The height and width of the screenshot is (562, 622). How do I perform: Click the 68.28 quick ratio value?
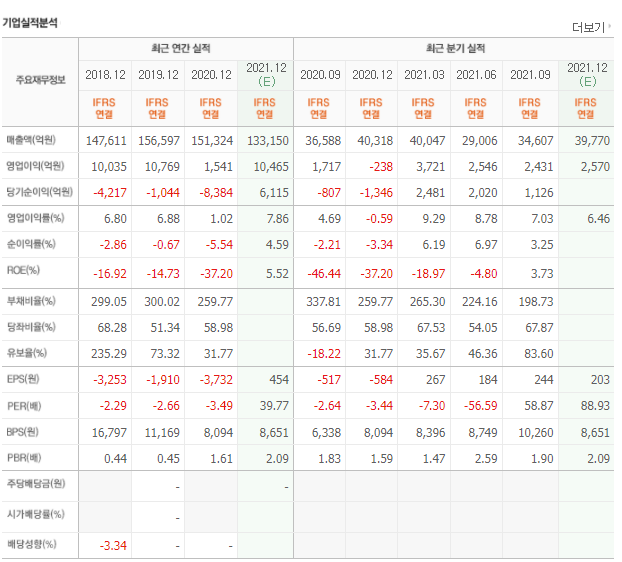[112, 328]
